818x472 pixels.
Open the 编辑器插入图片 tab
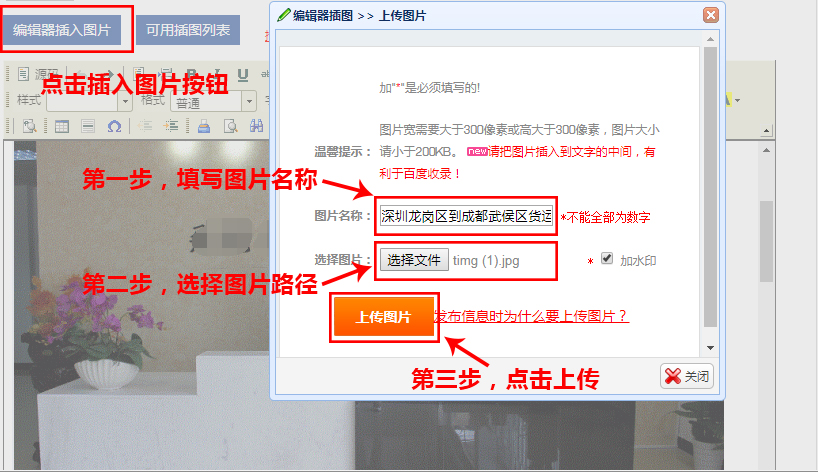point(62,30)
